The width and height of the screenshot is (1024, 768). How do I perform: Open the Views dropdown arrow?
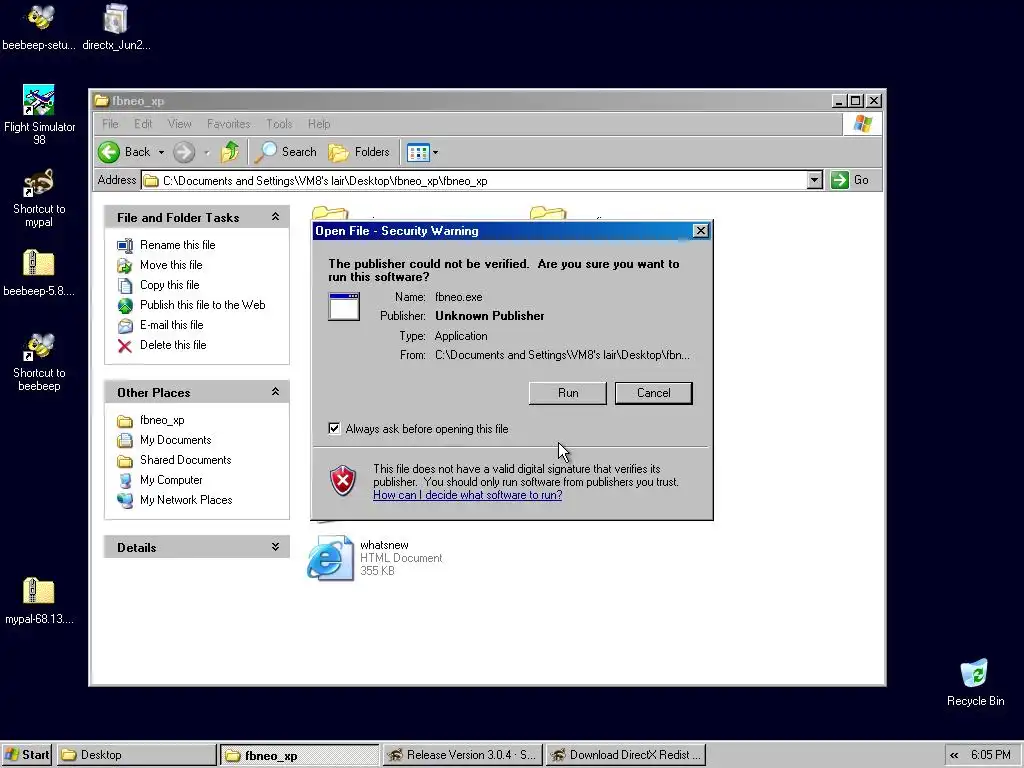436,153
